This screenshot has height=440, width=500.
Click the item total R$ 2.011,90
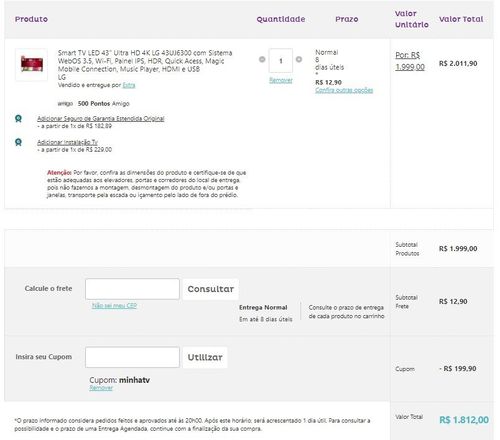[x=458, y=63]
